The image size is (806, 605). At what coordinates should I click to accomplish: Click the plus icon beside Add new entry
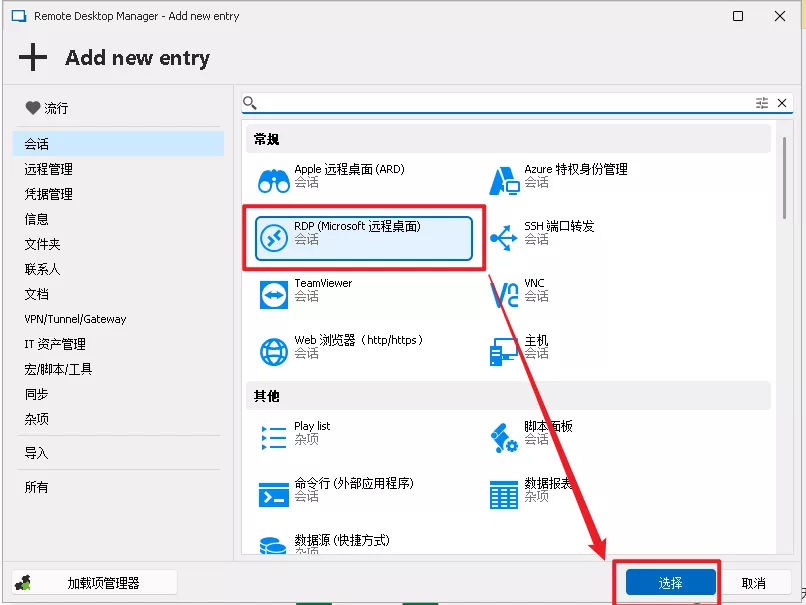[x=33, y=57]
